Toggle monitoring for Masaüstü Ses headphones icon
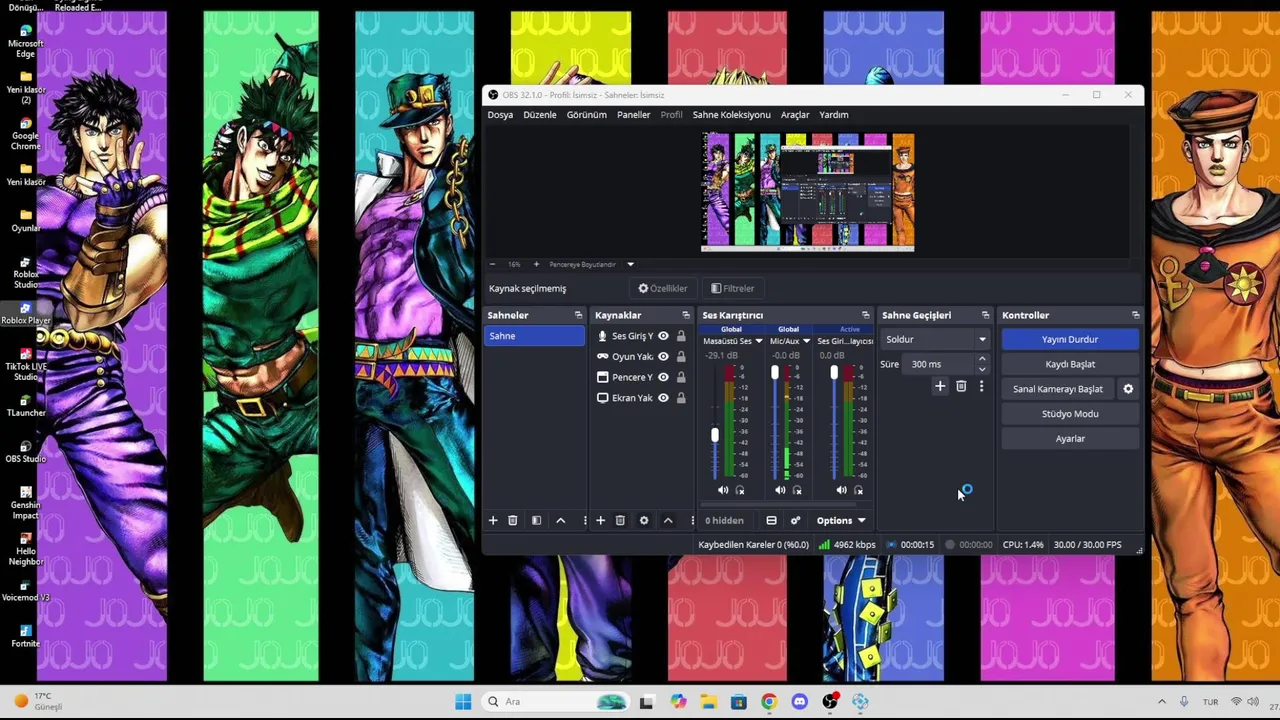1280x720 pixels. (740, 490)
